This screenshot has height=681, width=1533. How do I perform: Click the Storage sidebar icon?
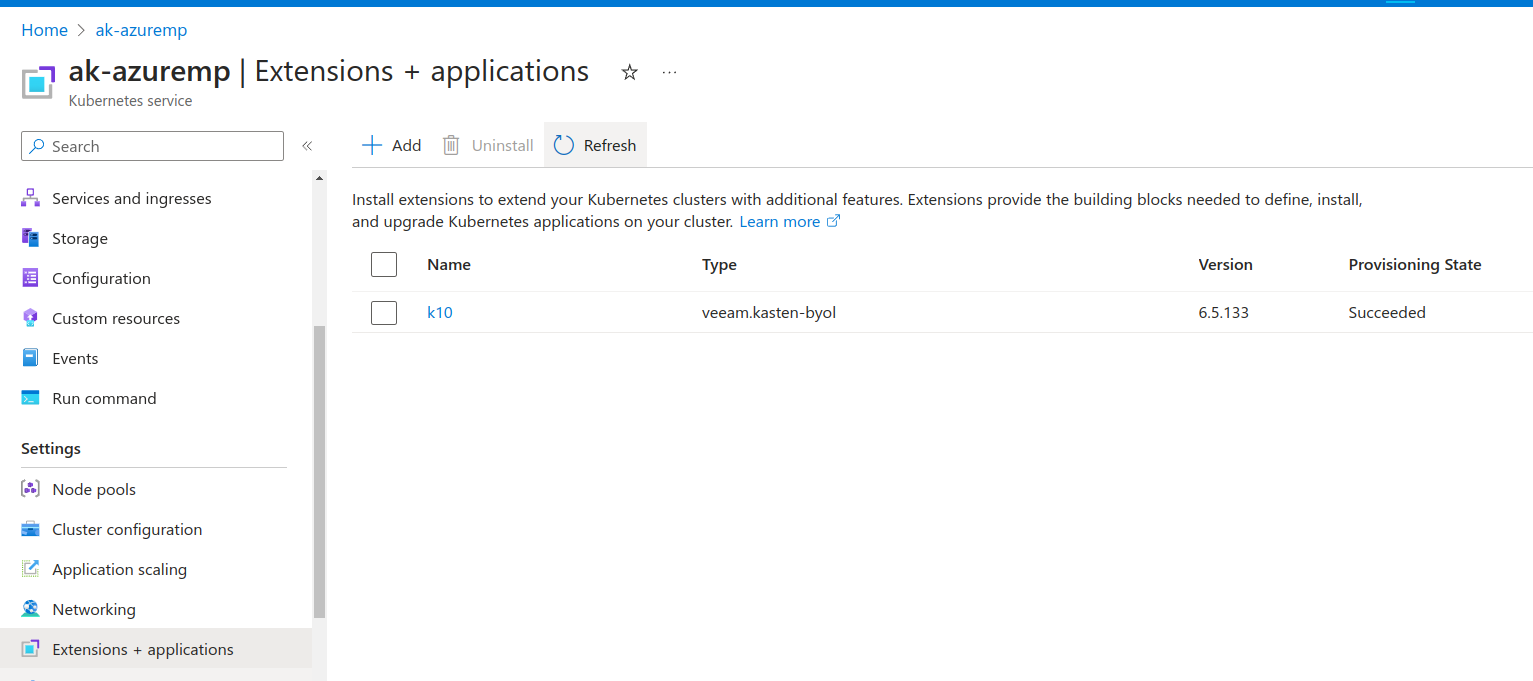[x=31, y=238]
